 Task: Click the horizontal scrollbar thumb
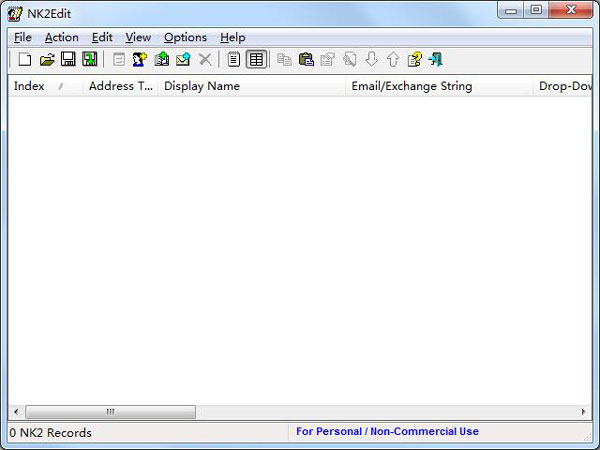pos(111,412)
